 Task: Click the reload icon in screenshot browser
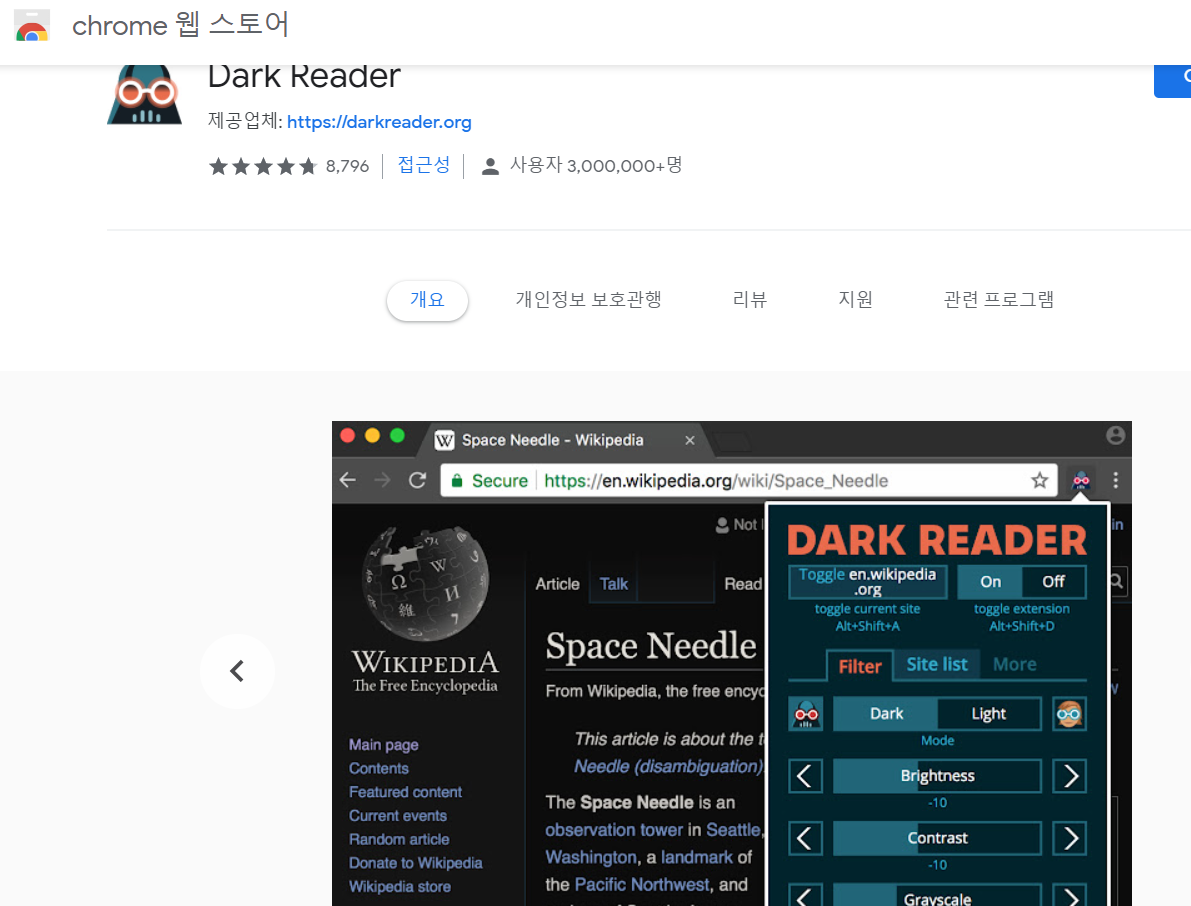pos(417,480)
